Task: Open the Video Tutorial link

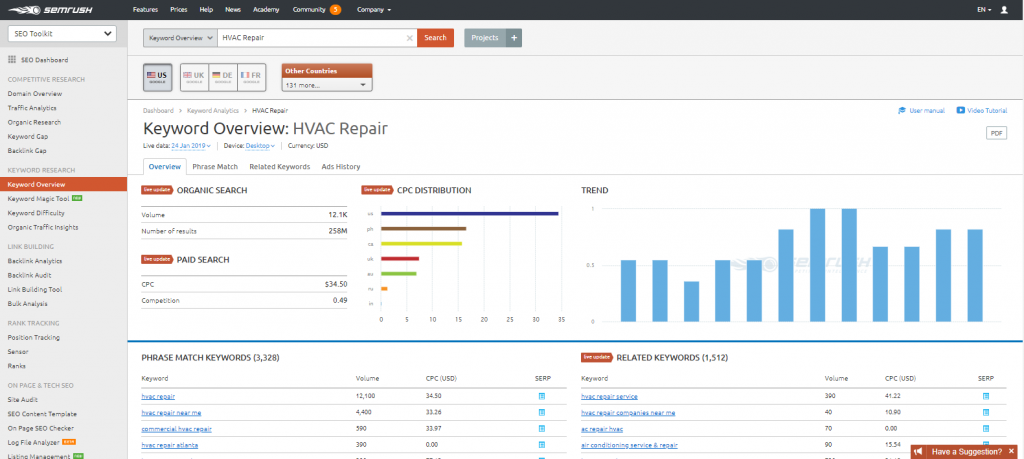Action: (x=982, y=110)
